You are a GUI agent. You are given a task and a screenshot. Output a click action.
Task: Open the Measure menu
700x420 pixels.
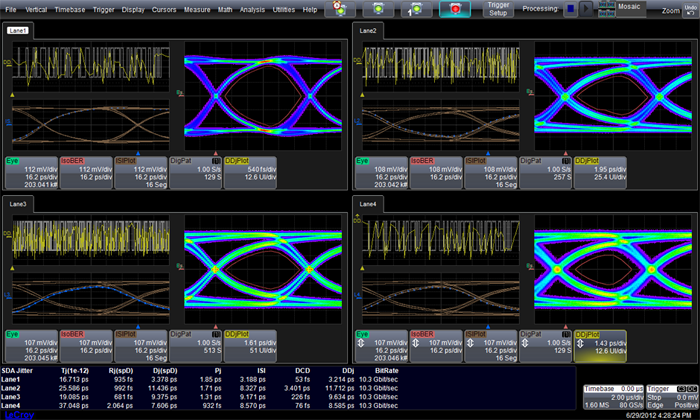(x=197, y=9)
